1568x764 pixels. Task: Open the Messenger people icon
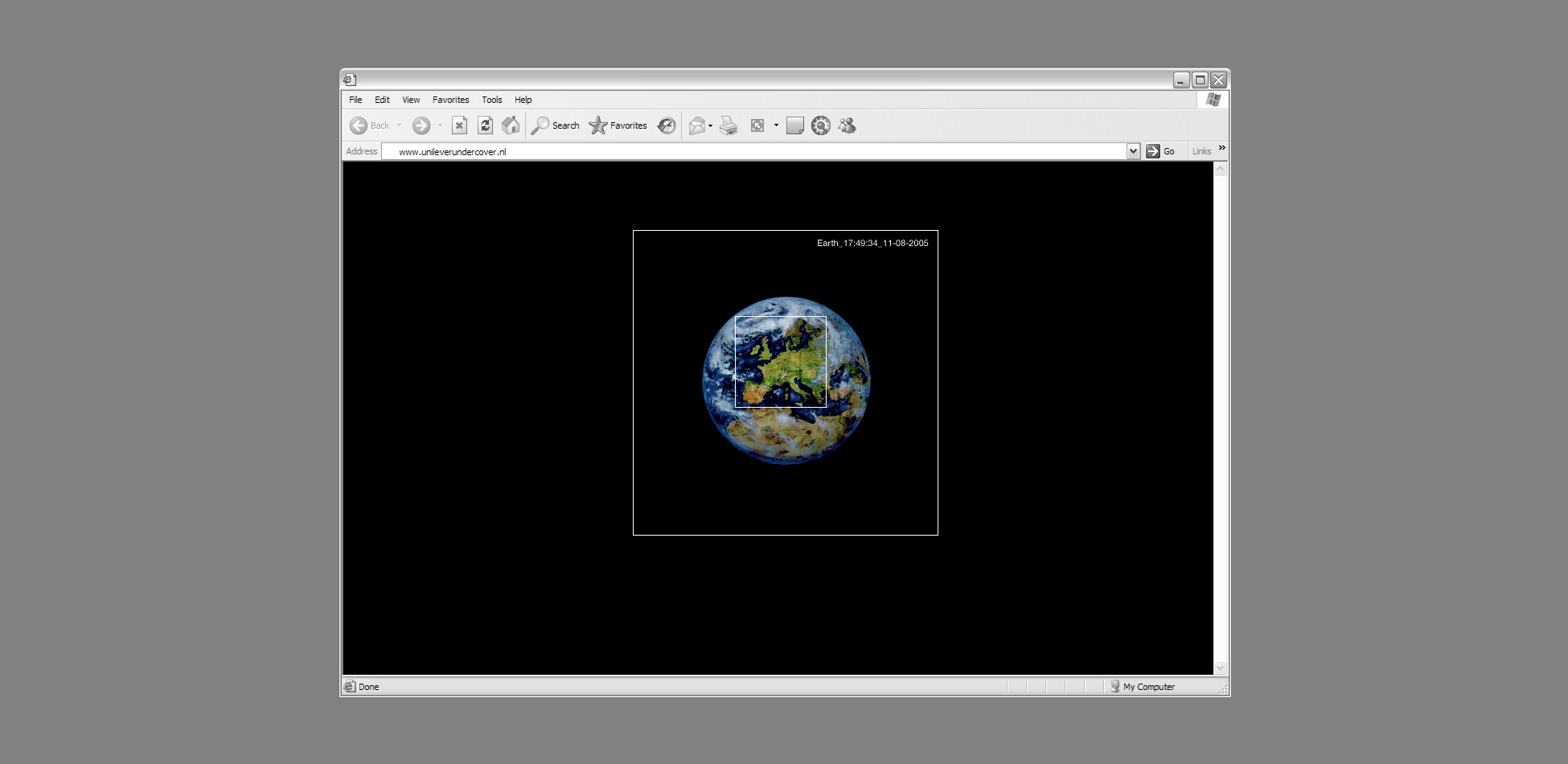click(847, 125)
